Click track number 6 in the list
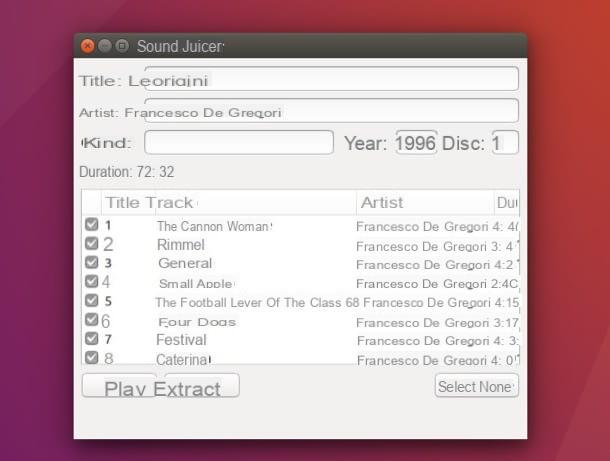 click(105, 321)
